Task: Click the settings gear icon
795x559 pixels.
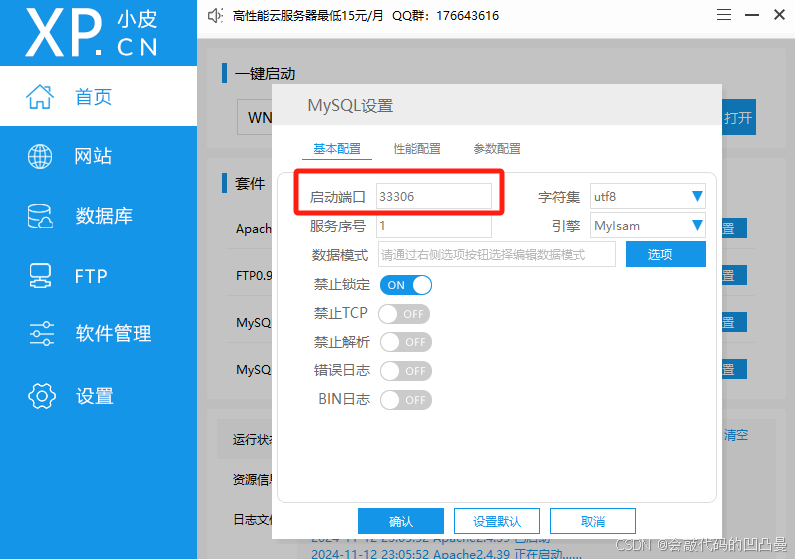Action: click(42, 396)
